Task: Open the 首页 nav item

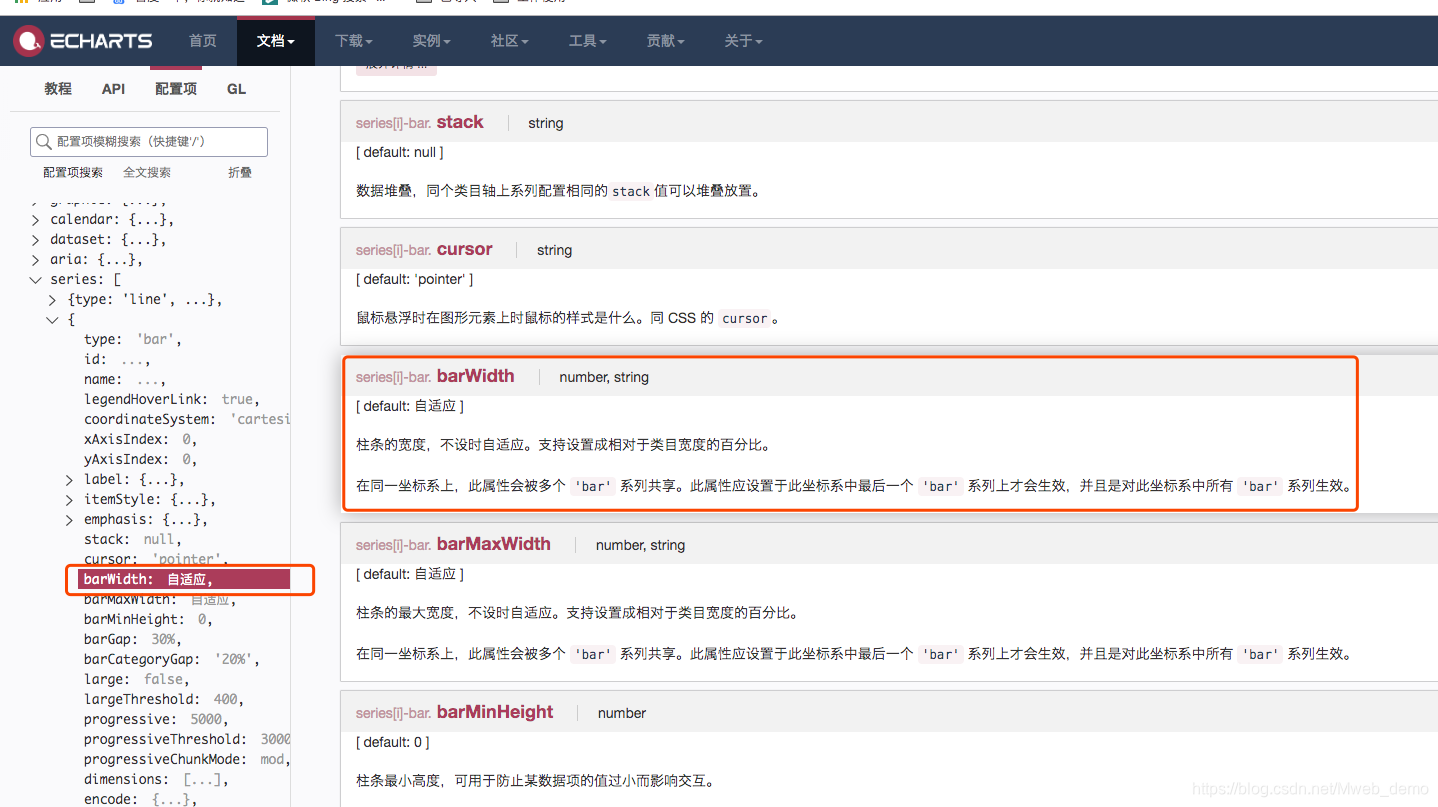Action: [203, 41]
